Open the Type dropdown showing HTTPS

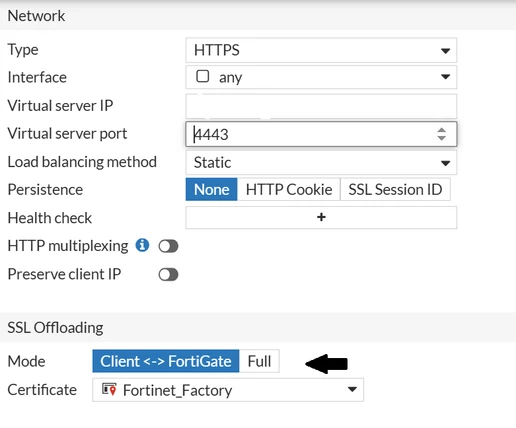[321, 50]
